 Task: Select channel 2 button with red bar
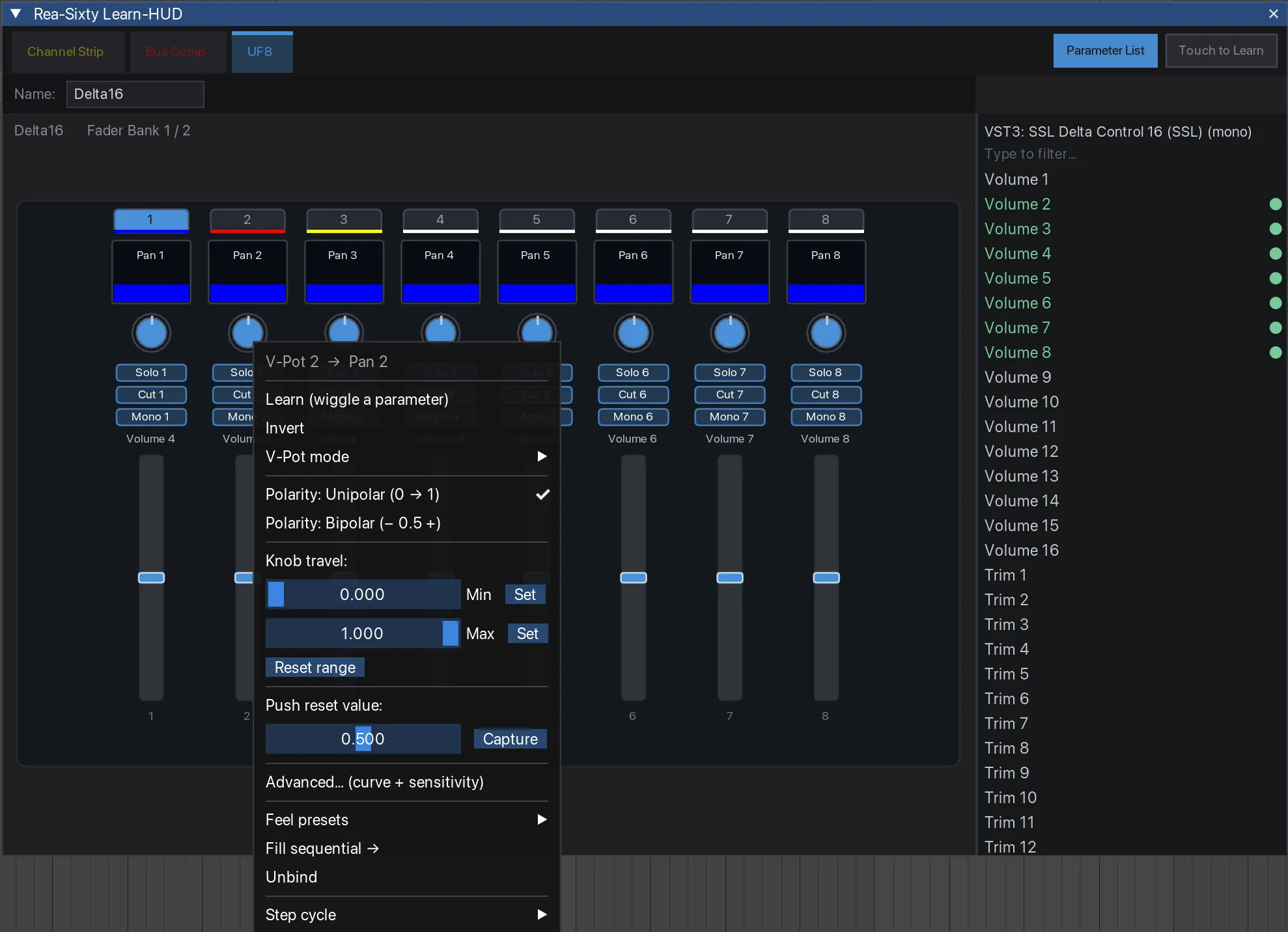click(247, 220)
